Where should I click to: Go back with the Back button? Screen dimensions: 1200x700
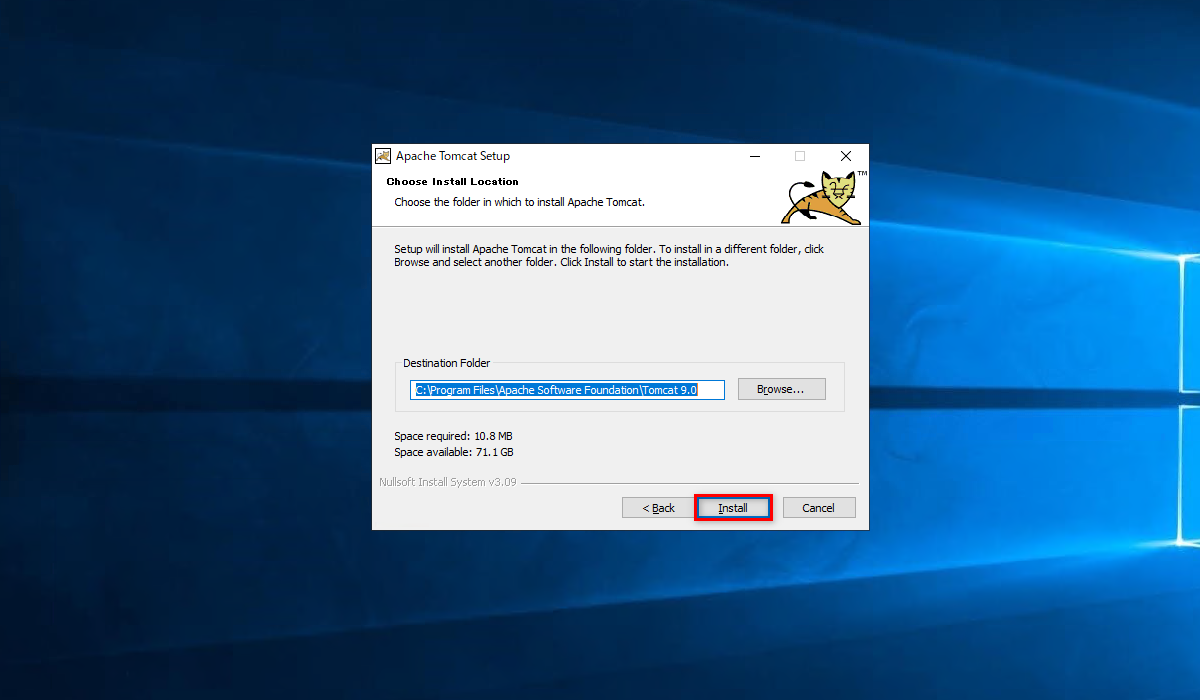pyautogui.click(x=658, y=508)
